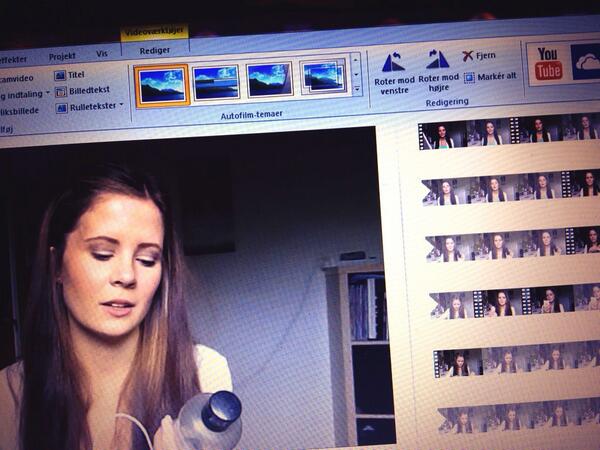Viewport: 600px width, 450px height.
Task: Click the Rulletekster icon
Action: 62,108
